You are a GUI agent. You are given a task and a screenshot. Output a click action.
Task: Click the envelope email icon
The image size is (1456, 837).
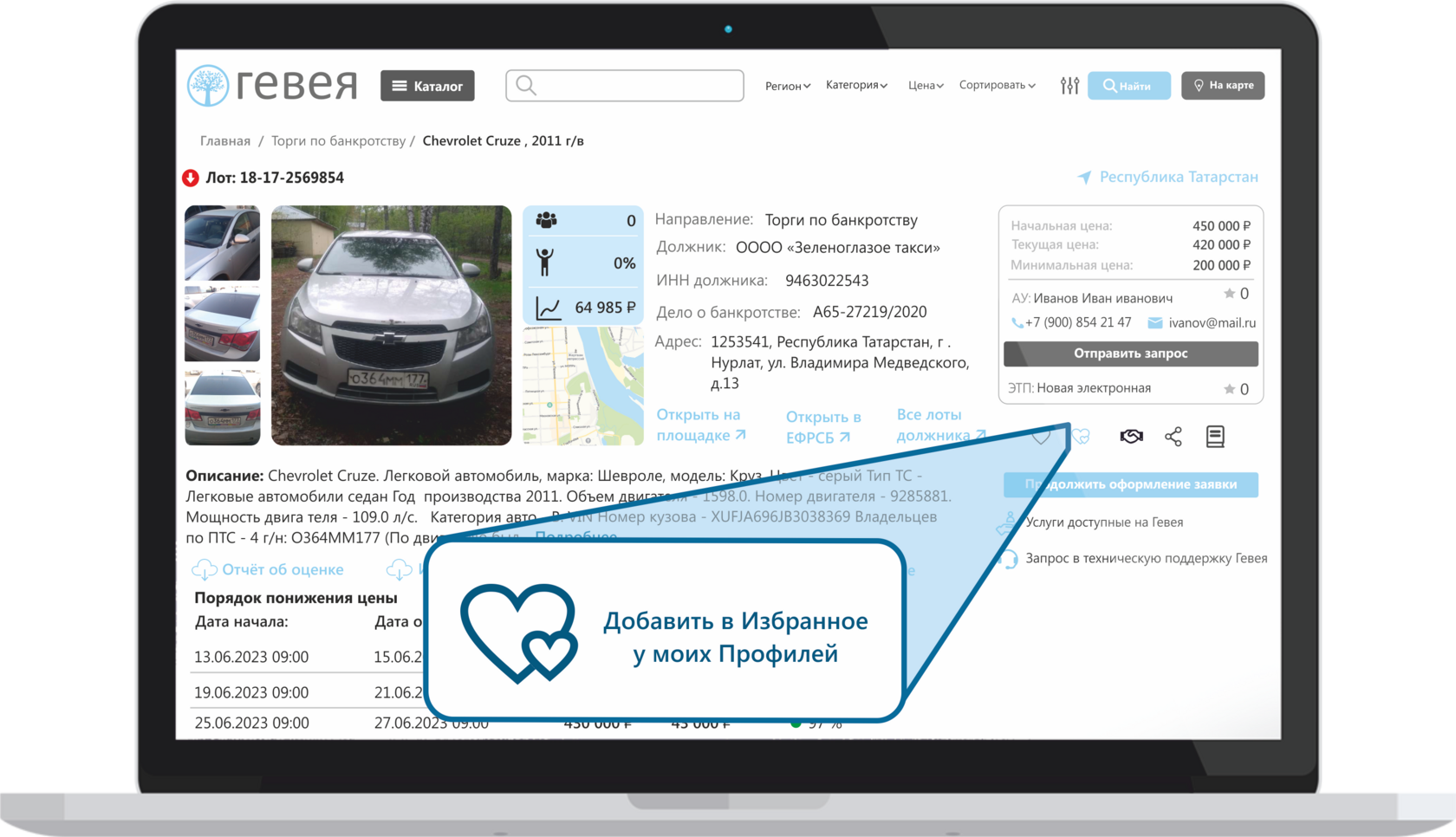coord(1154,323)
